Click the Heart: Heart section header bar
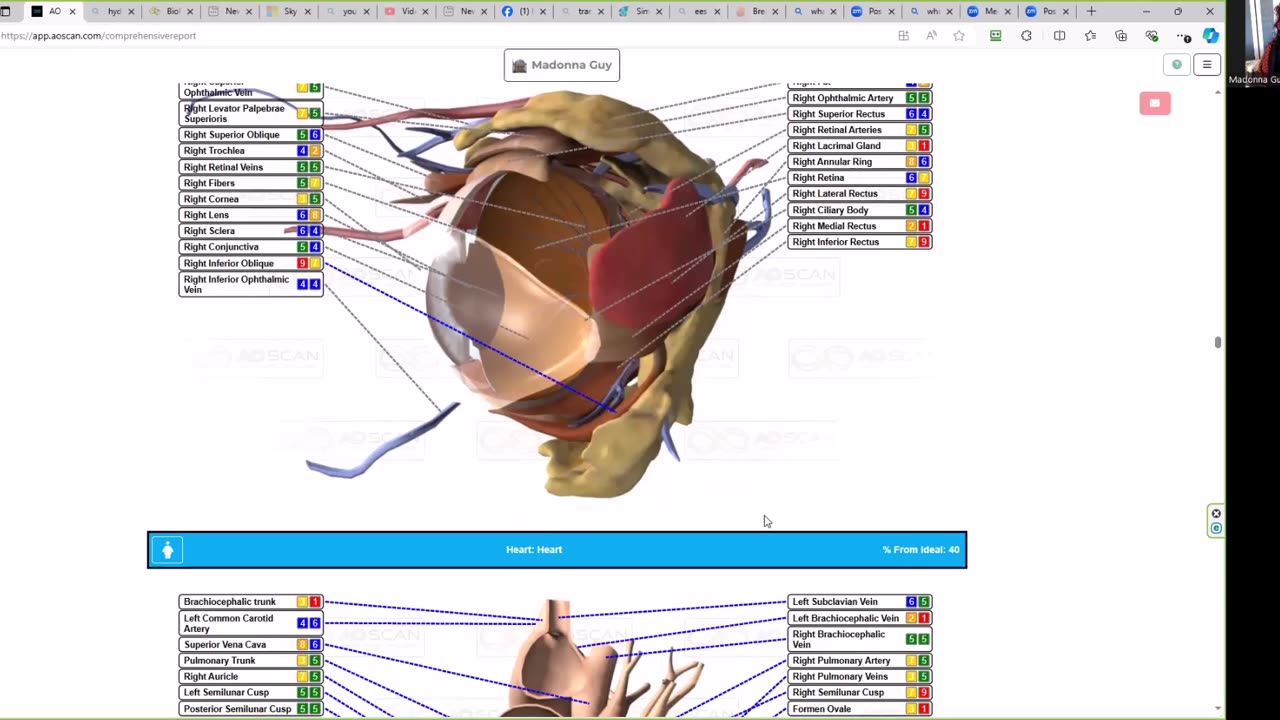This screenshot has height=720, width=1280. pyautogui.click(x=557, y=550)
